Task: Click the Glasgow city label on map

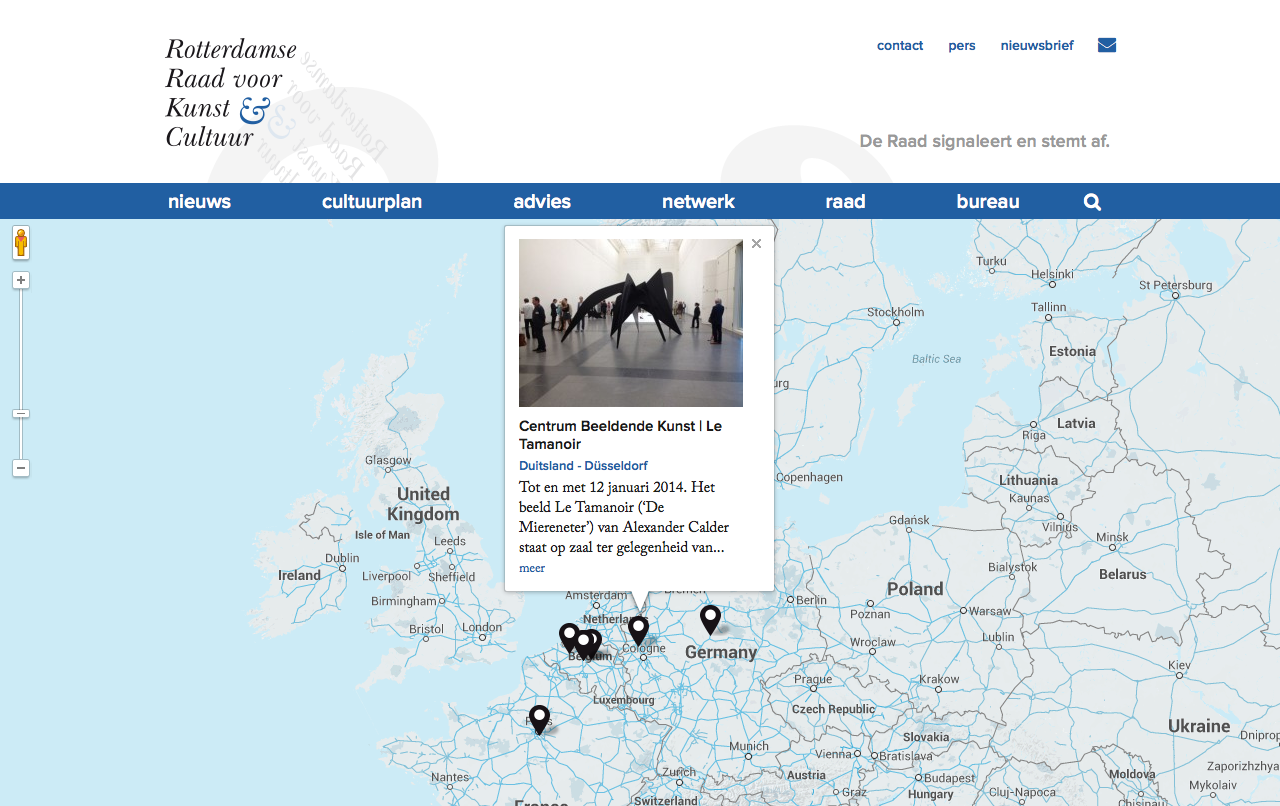Action: click(388, 461)
